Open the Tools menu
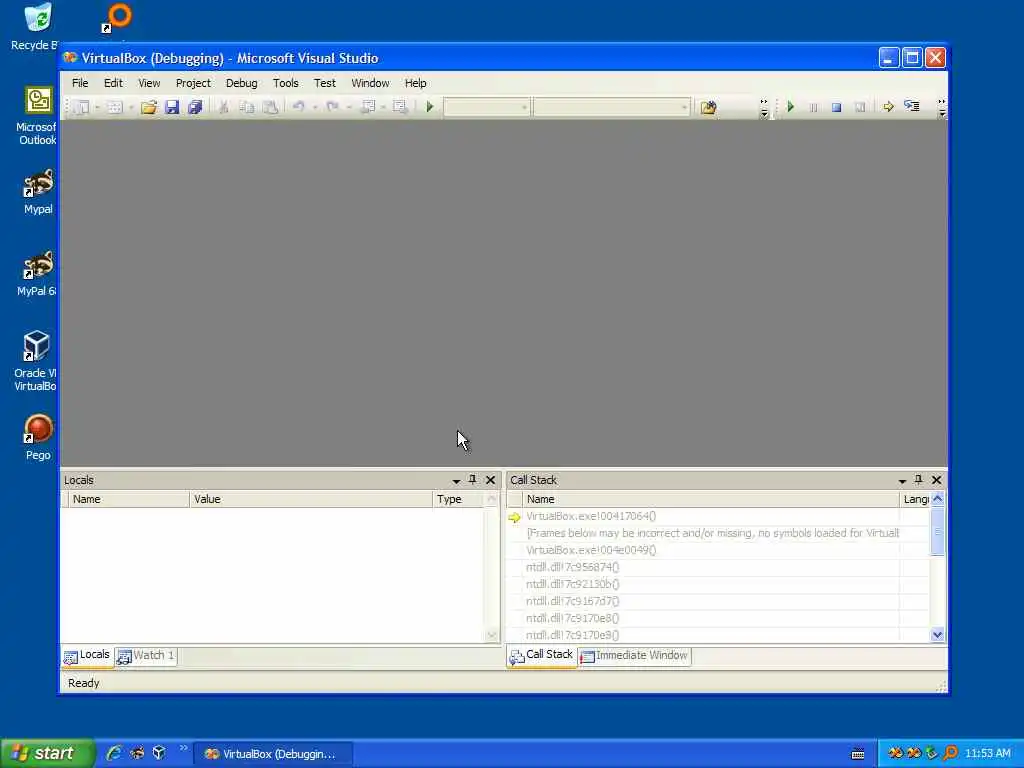Viewport: 1024px width, 768px height. [285, 83]
